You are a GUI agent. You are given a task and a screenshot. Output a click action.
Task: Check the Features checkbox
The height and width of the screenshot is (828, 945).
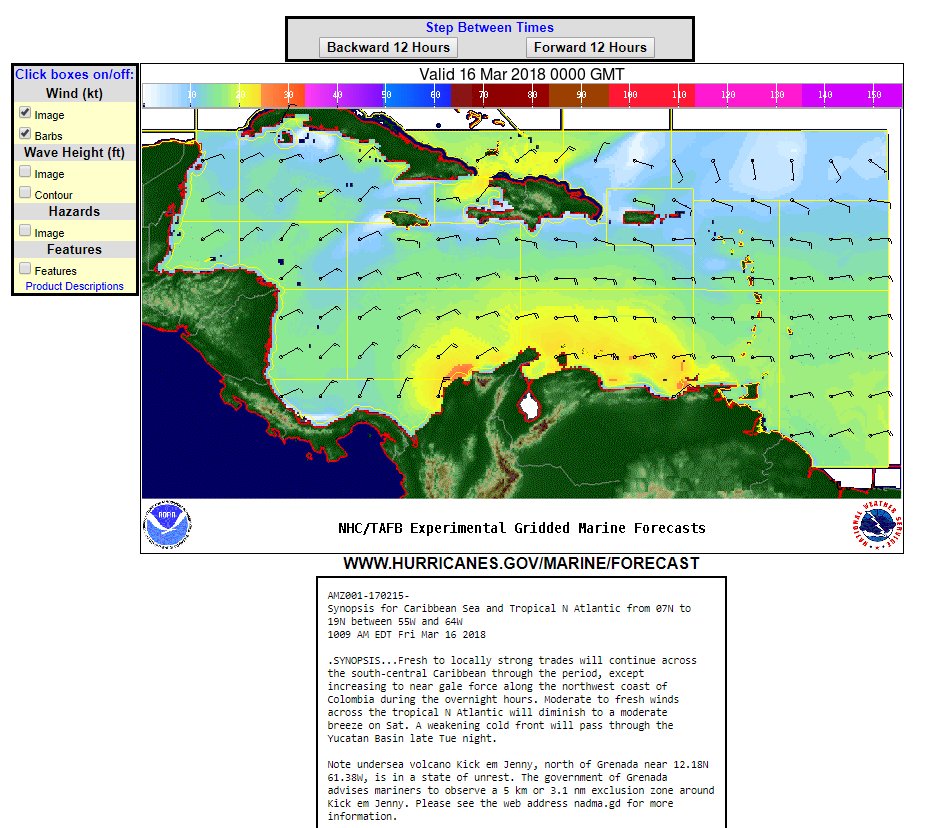[25, 269]
